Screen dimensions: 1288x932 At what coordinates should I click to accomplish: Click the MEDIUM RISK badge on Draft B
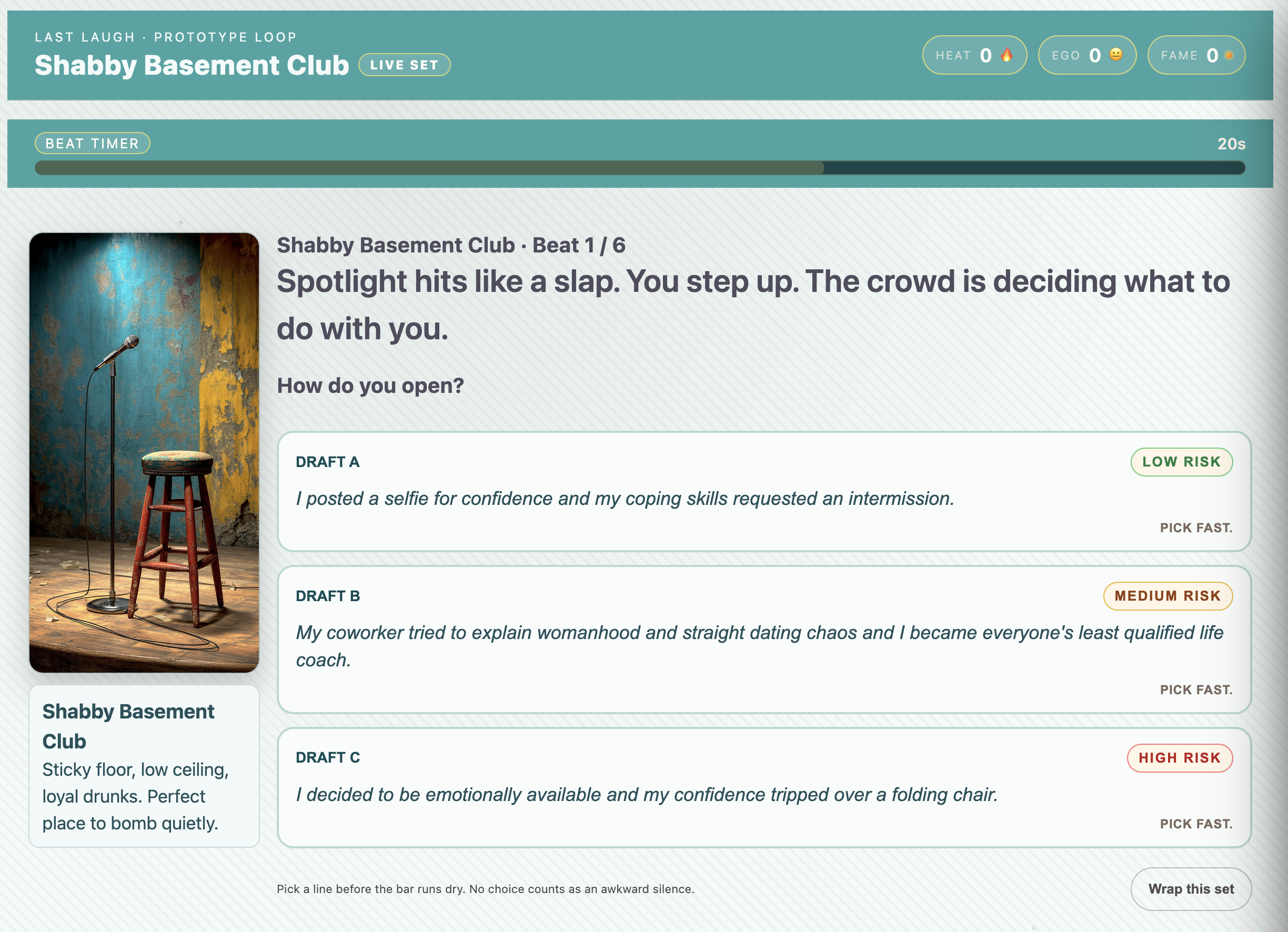(1168, 595)
